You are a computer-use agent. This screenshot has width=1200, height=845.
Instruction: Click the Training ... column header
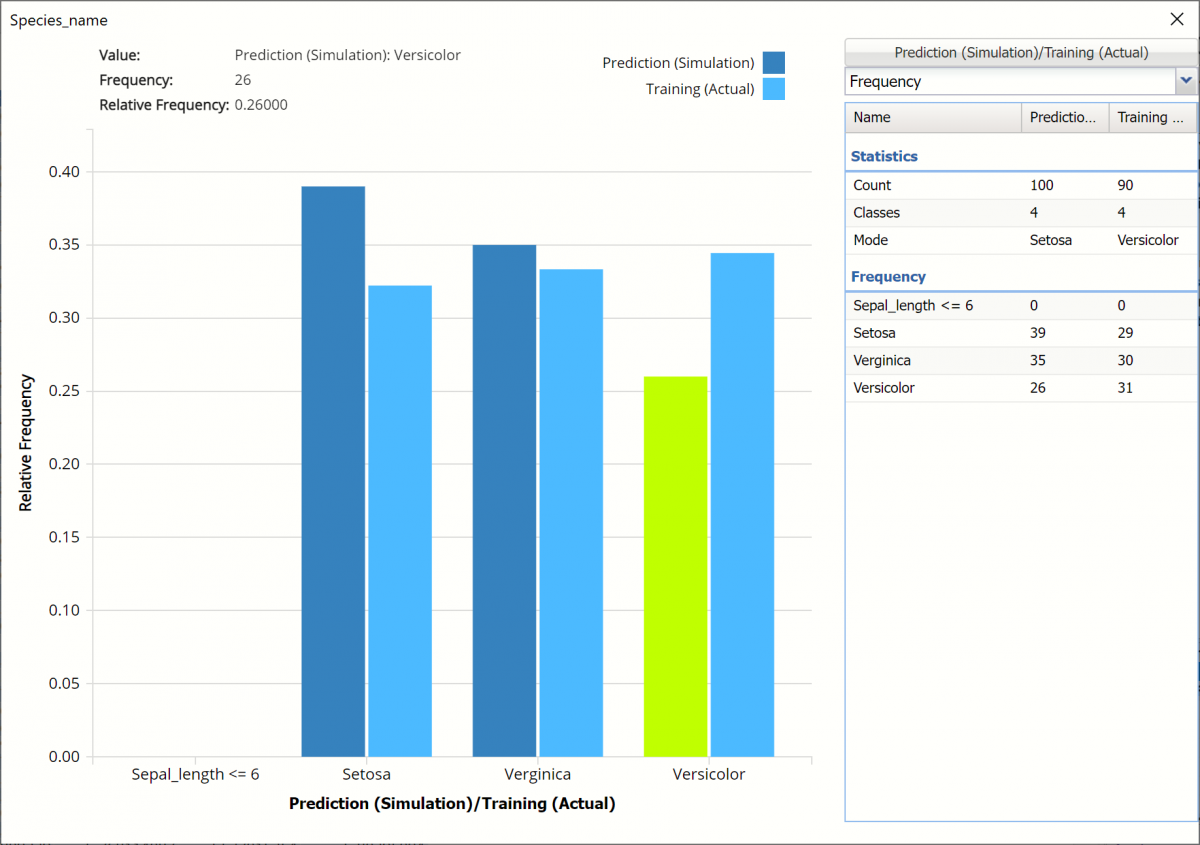[1151, 117]
